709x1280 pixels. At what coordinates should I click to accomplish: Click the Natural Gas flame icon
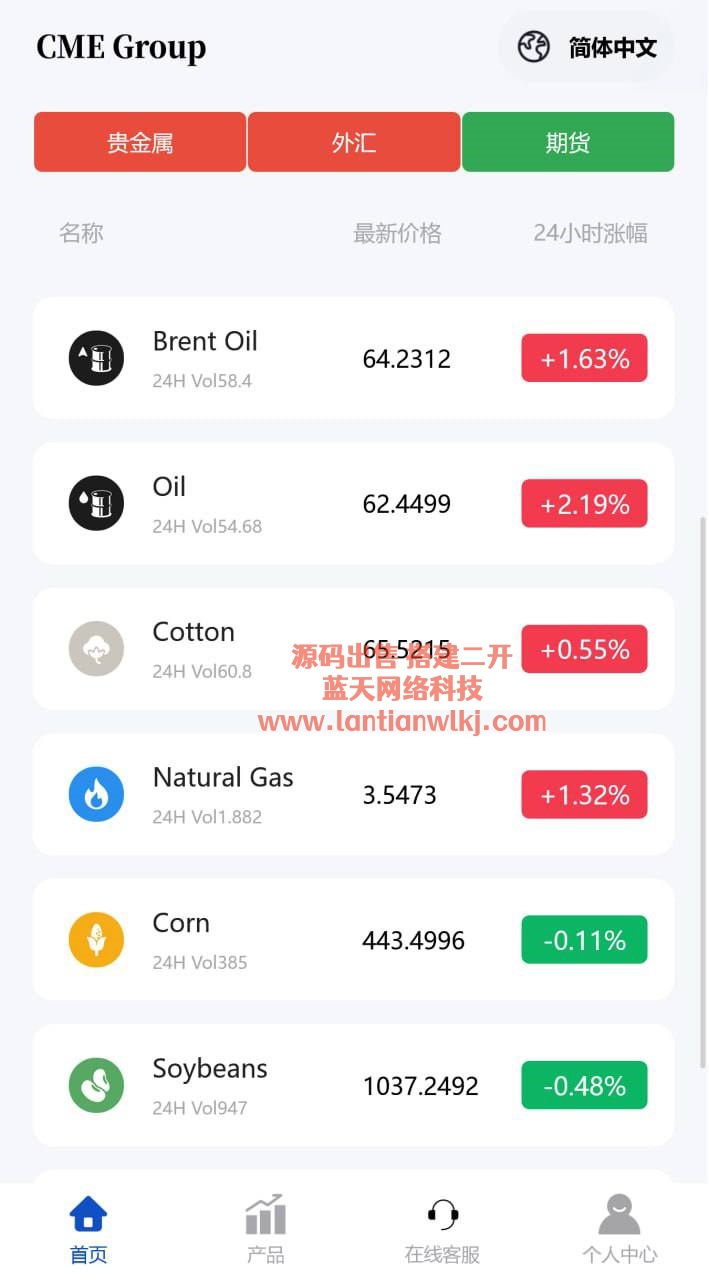96,794
